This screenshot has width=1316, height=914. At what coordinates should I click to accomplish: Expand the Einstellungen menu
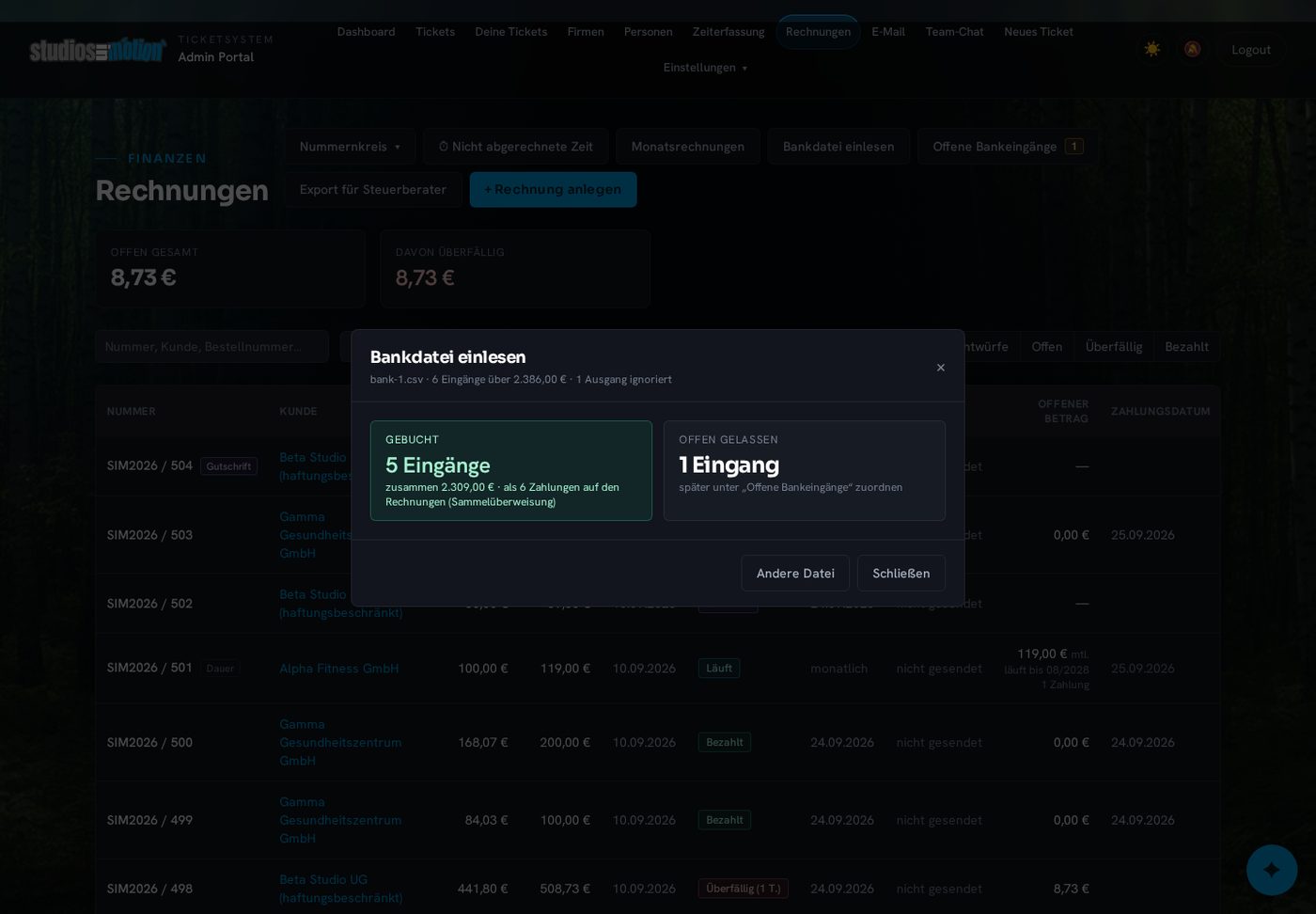[x=705, y=68]
